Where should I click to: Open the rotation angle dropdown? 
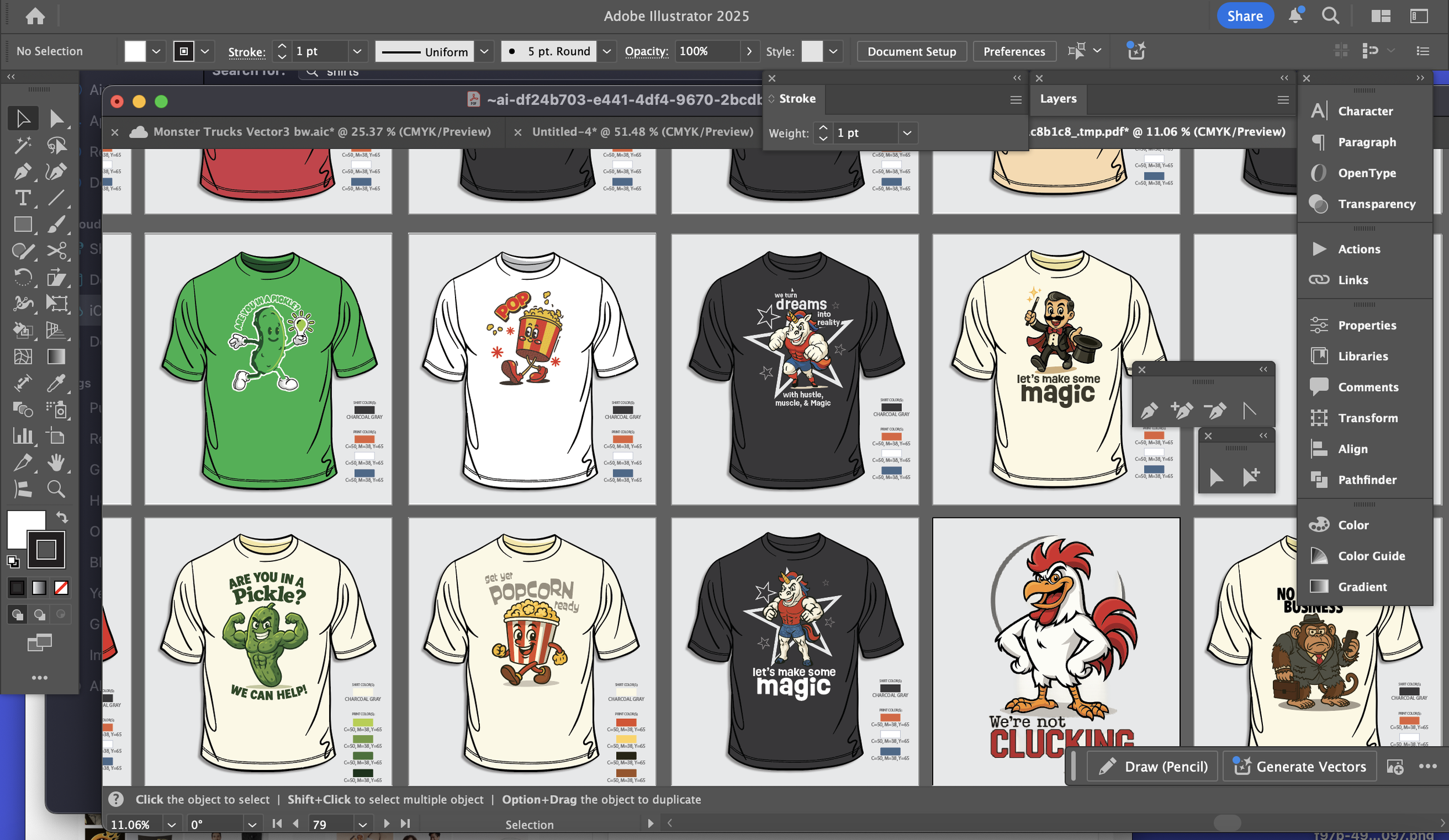(252, 824)
